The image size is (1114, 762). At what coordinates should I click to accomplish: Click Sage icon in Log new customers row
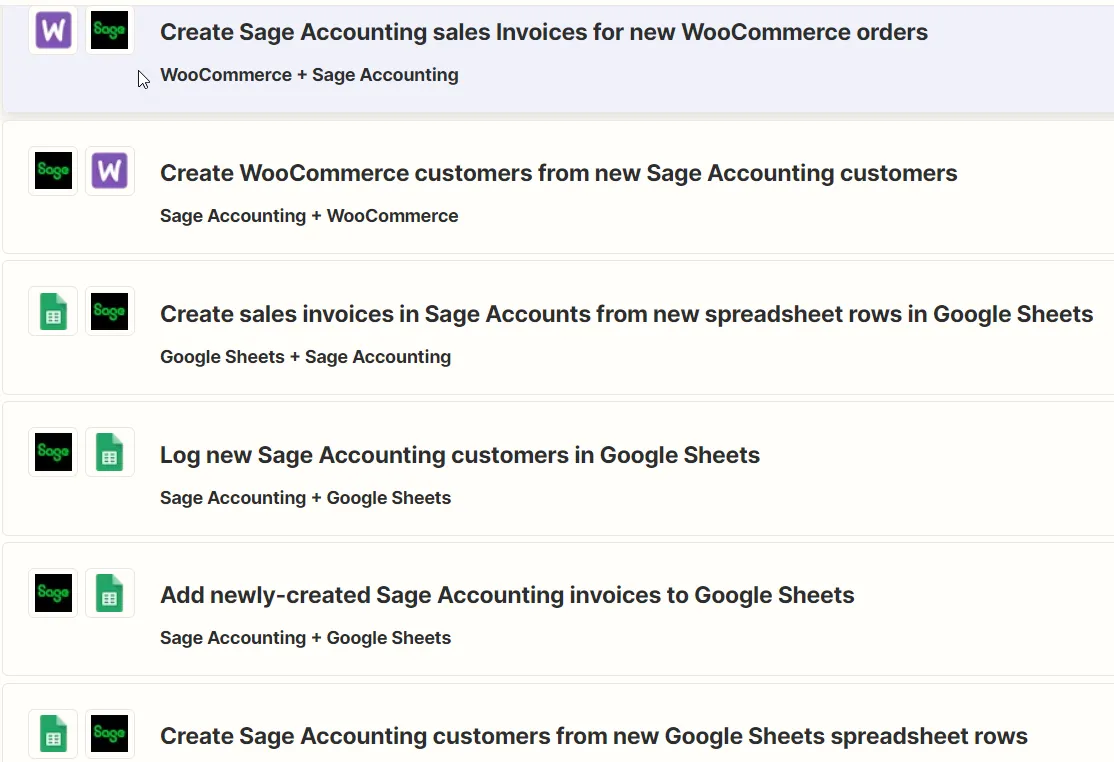point(53,452)
